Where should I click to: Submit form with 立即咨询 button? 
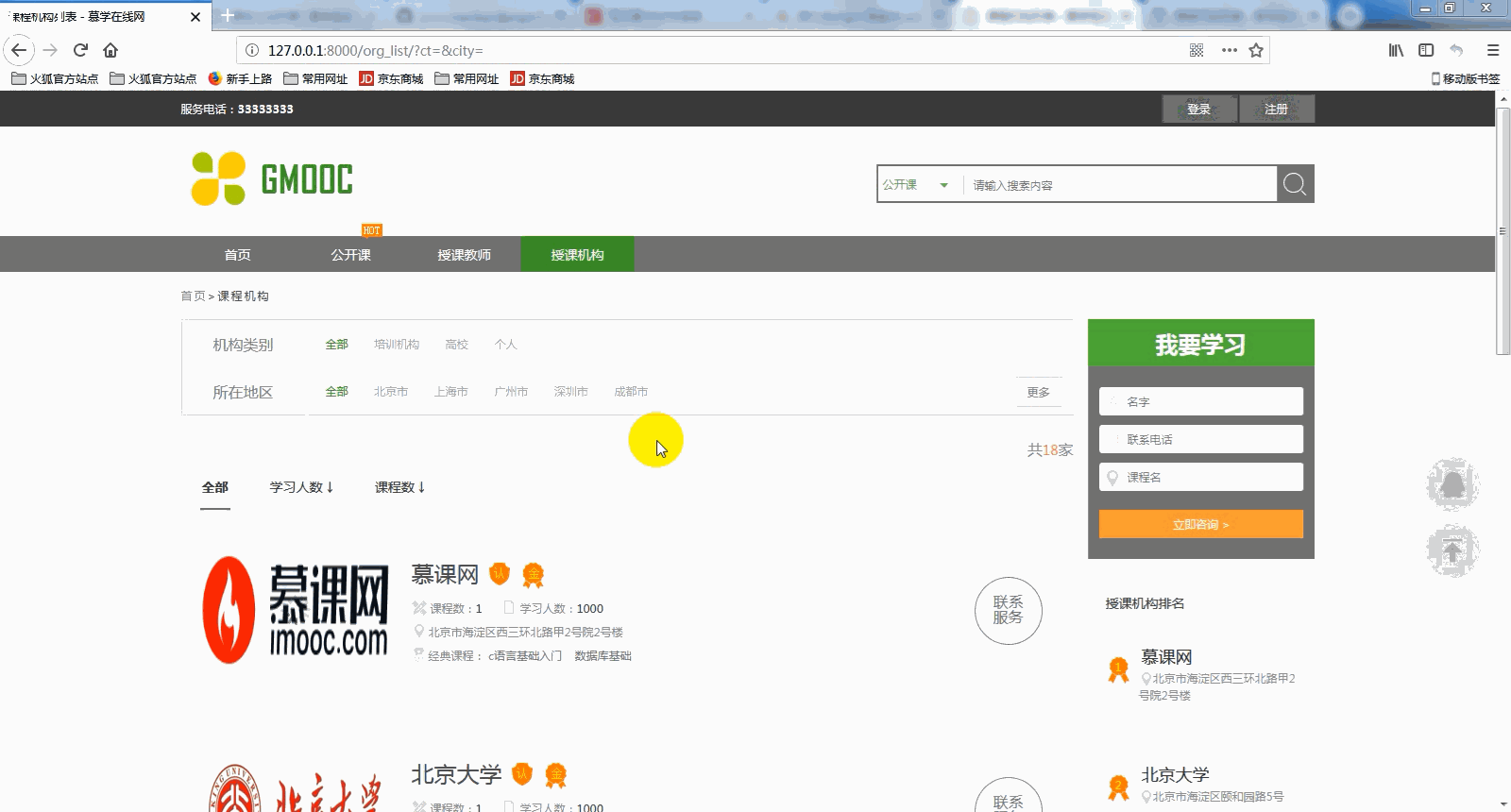tap(1201, 524)
